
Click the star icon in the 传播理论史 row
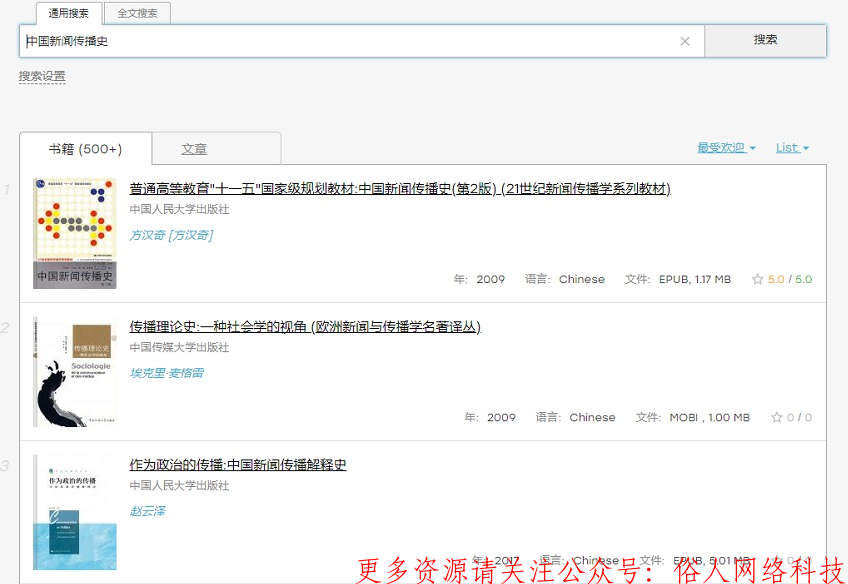pos(777,417)
